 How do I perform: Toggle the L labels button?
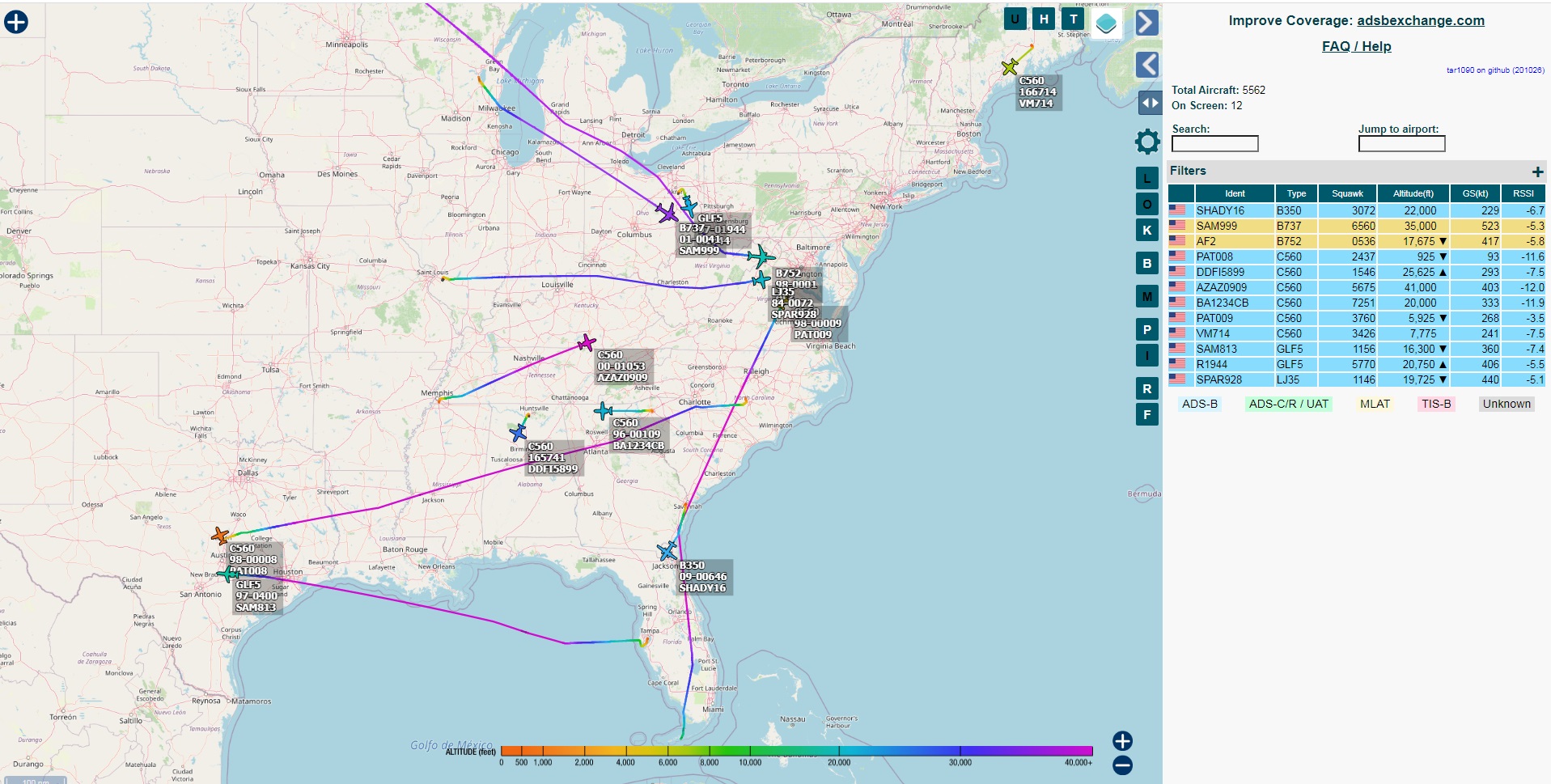click(x=1147, y=179)
